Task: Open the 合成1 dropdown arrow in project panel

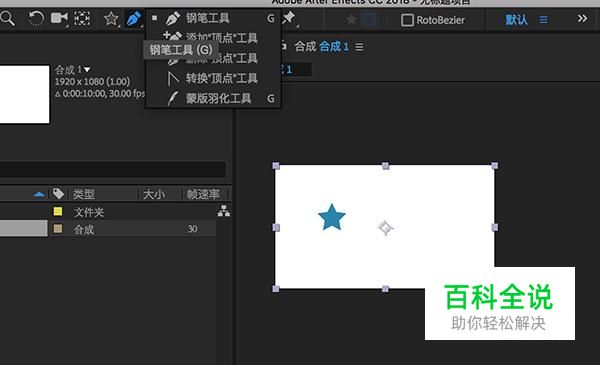Action: pos(87,70)
